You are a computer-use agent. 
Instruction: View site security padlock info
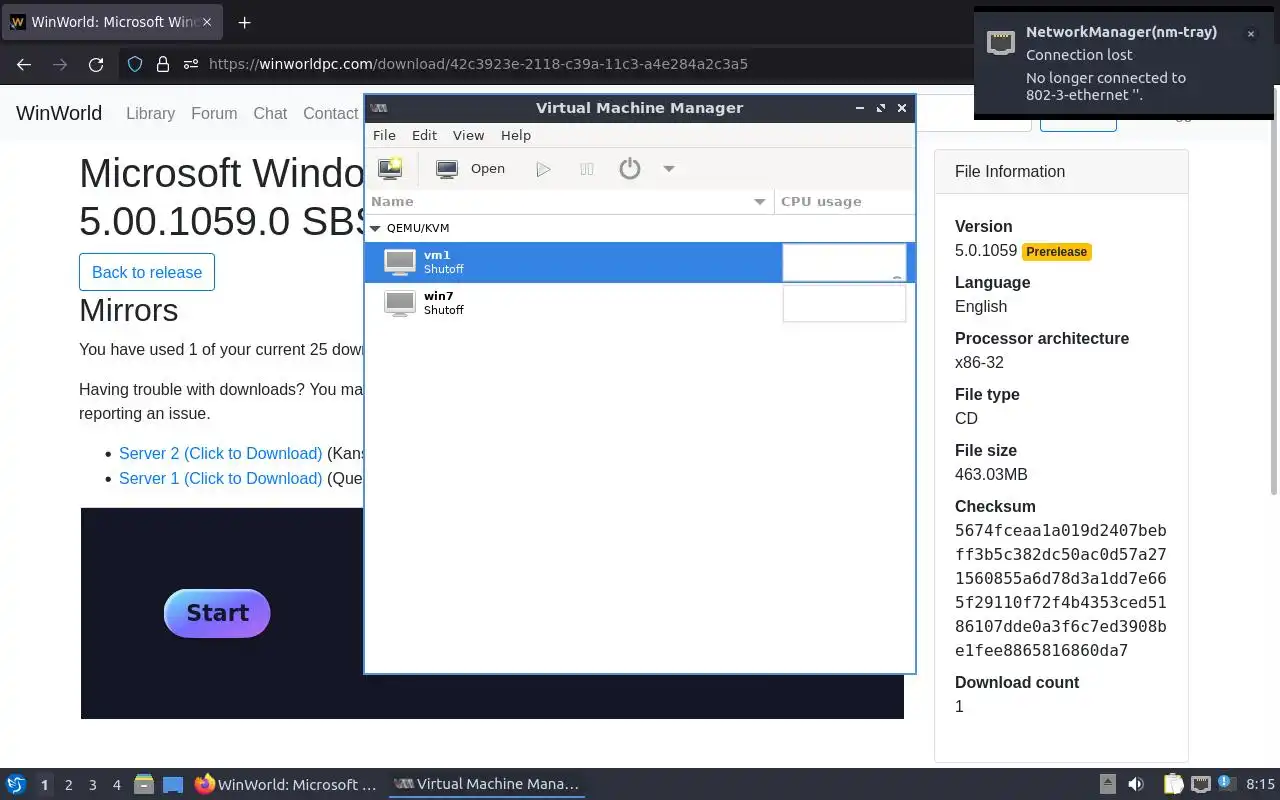(x=163, y=64)
